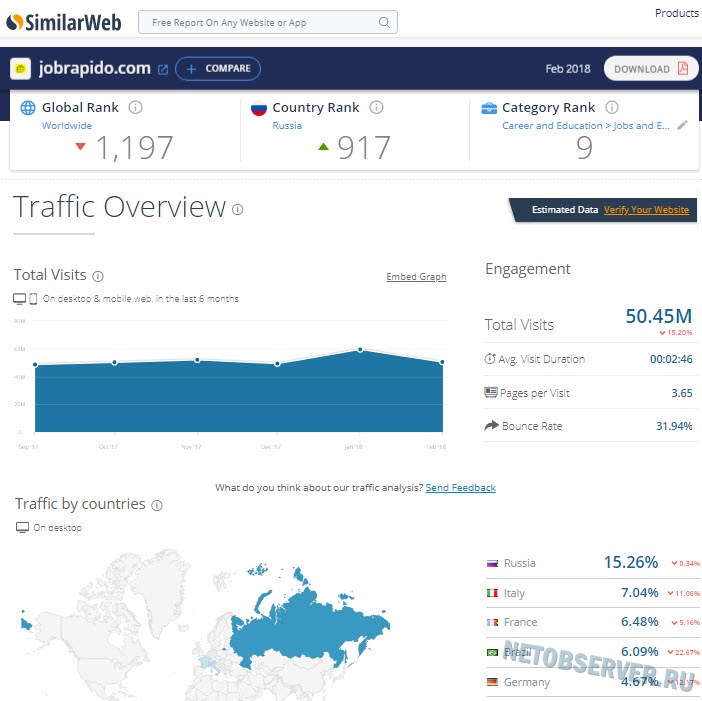
Task: Click the edit category pencil icon
Action: click(x=682, y=125)
